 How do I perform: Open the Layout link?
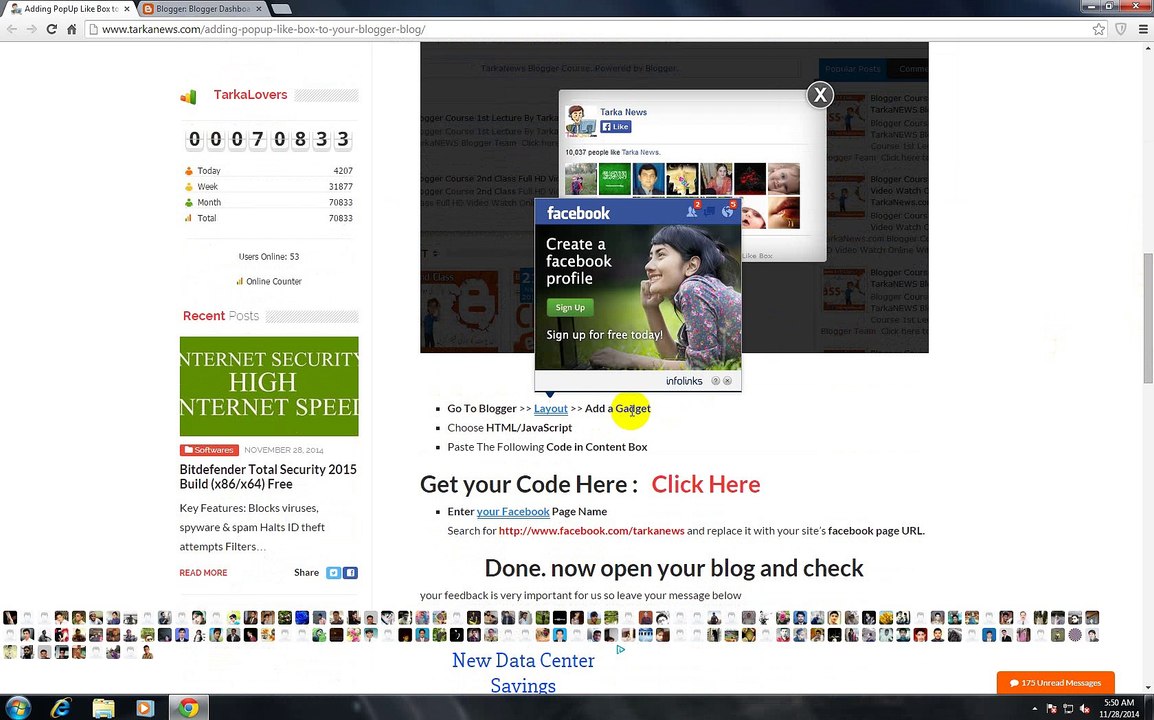[x=551, y=409]
